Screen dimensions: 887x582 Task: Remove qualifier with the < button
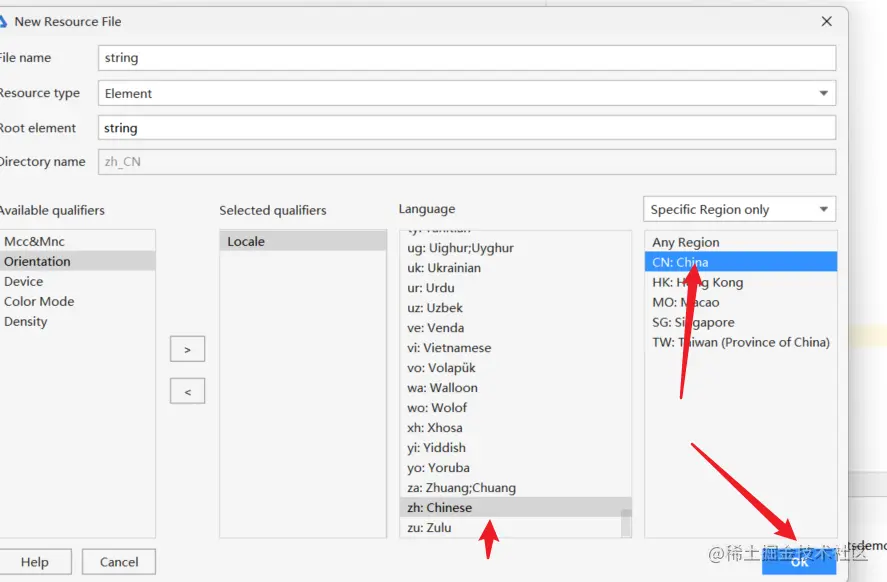point(187,391)
